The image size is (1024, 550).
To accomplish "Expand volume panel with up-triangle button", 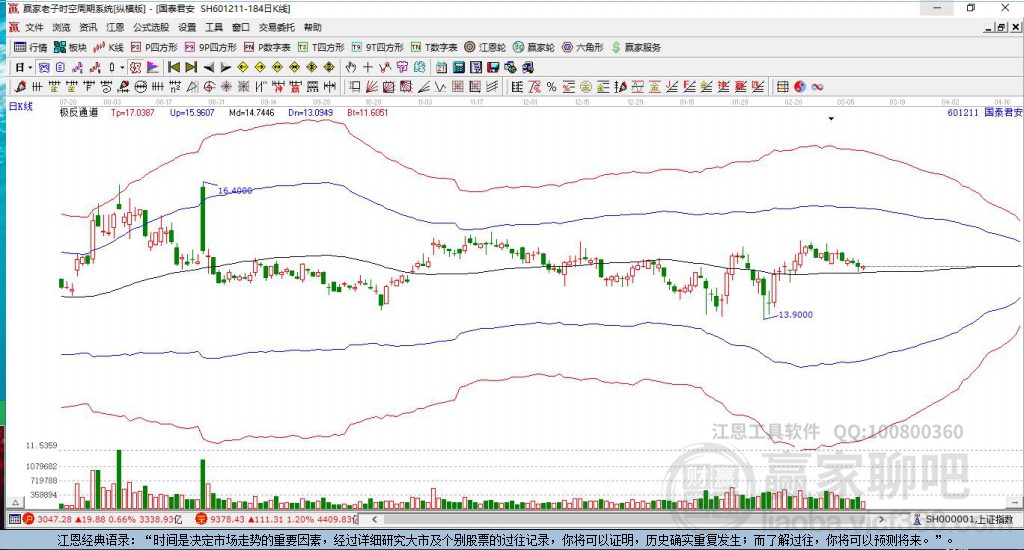I will point(16,502).
